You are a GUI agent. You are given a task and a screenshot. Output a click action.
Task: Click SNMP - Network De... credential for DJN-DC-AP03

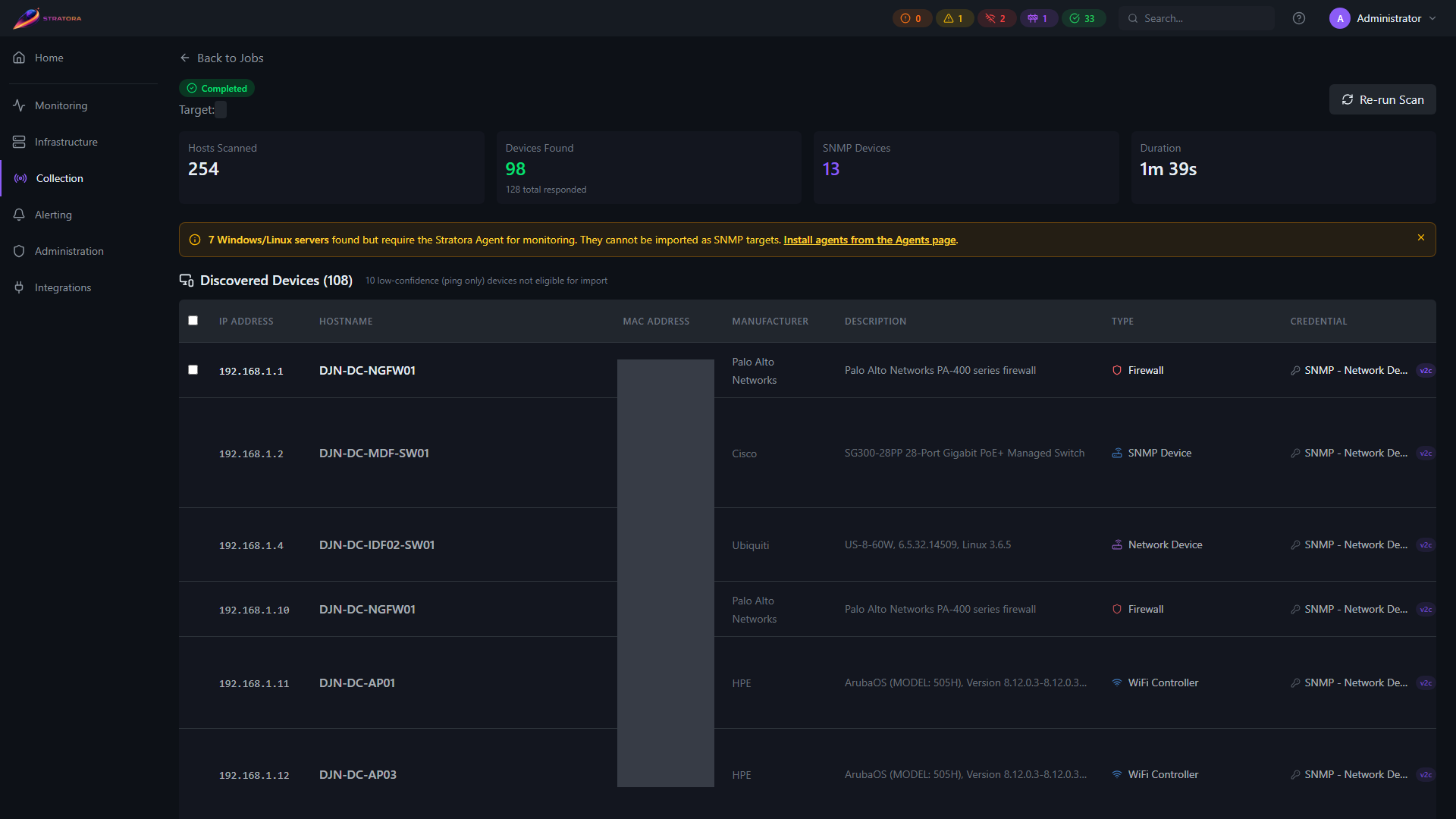tap(1355, 774)
